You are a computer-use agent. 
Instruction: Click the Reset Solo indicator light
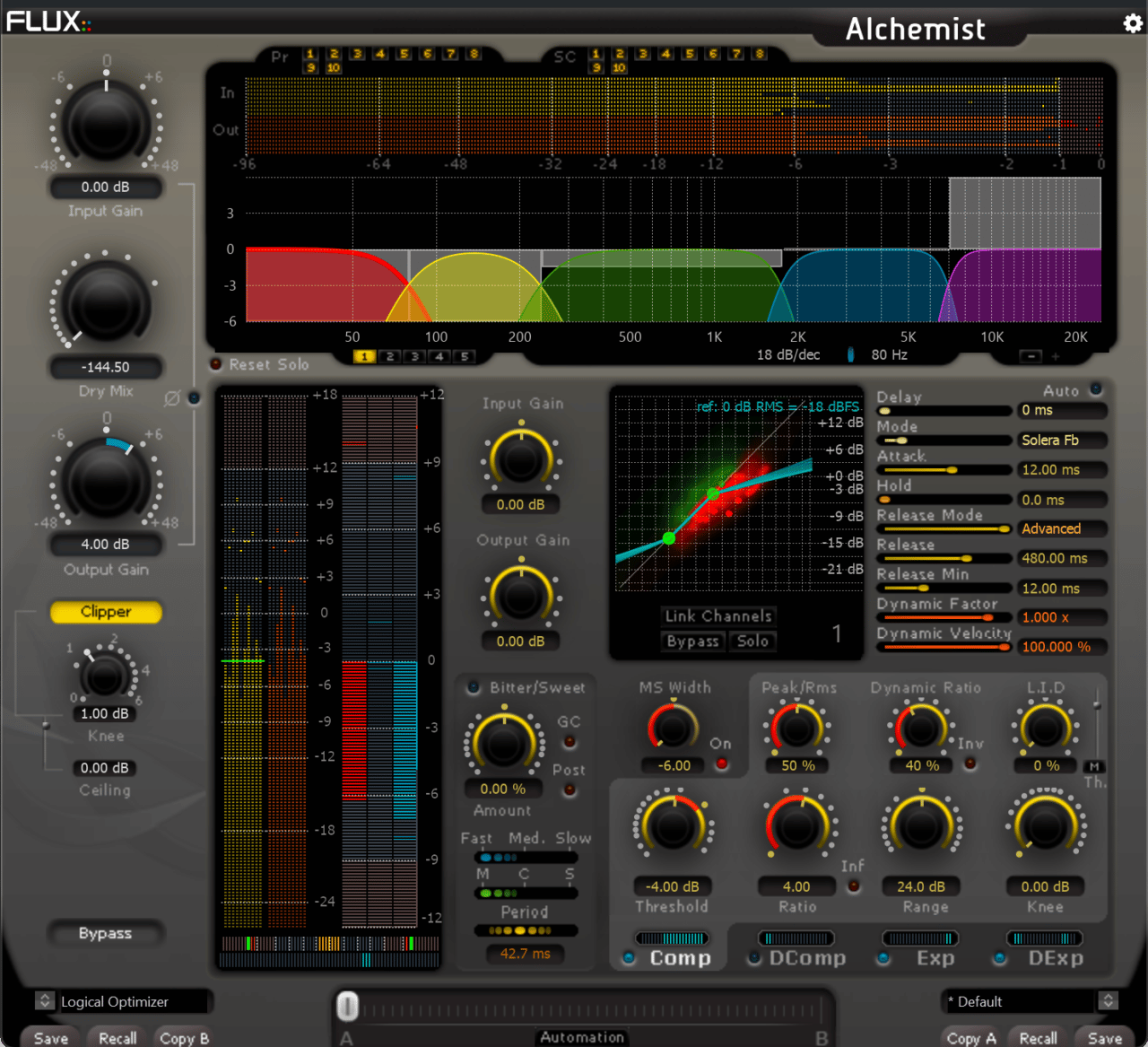[x=215, y=364]
